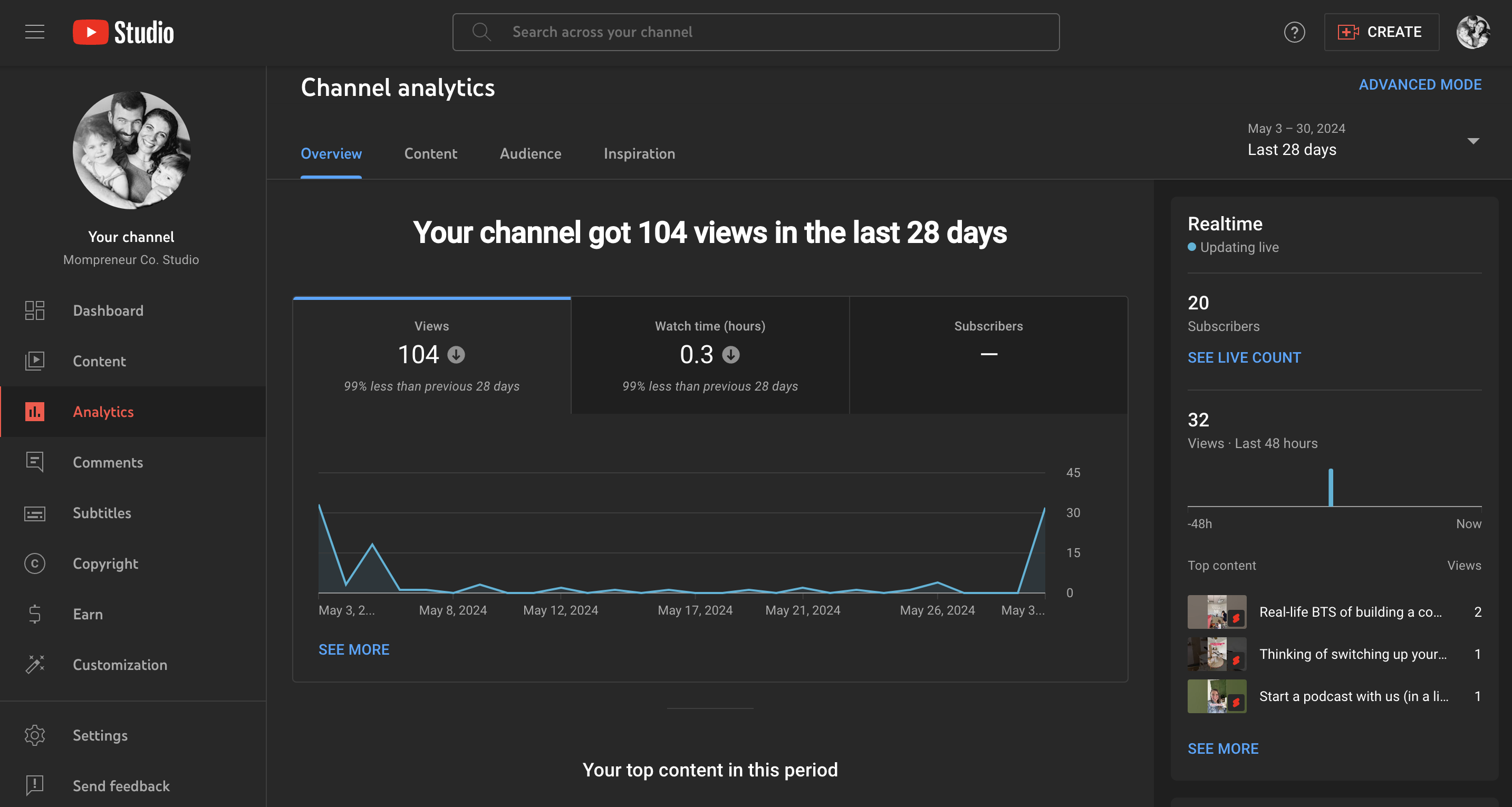Viewport: 1512px width, 807px height.
Task: Open the Settings gear icon
Action: pyautogui.click(x=35, y=735)
